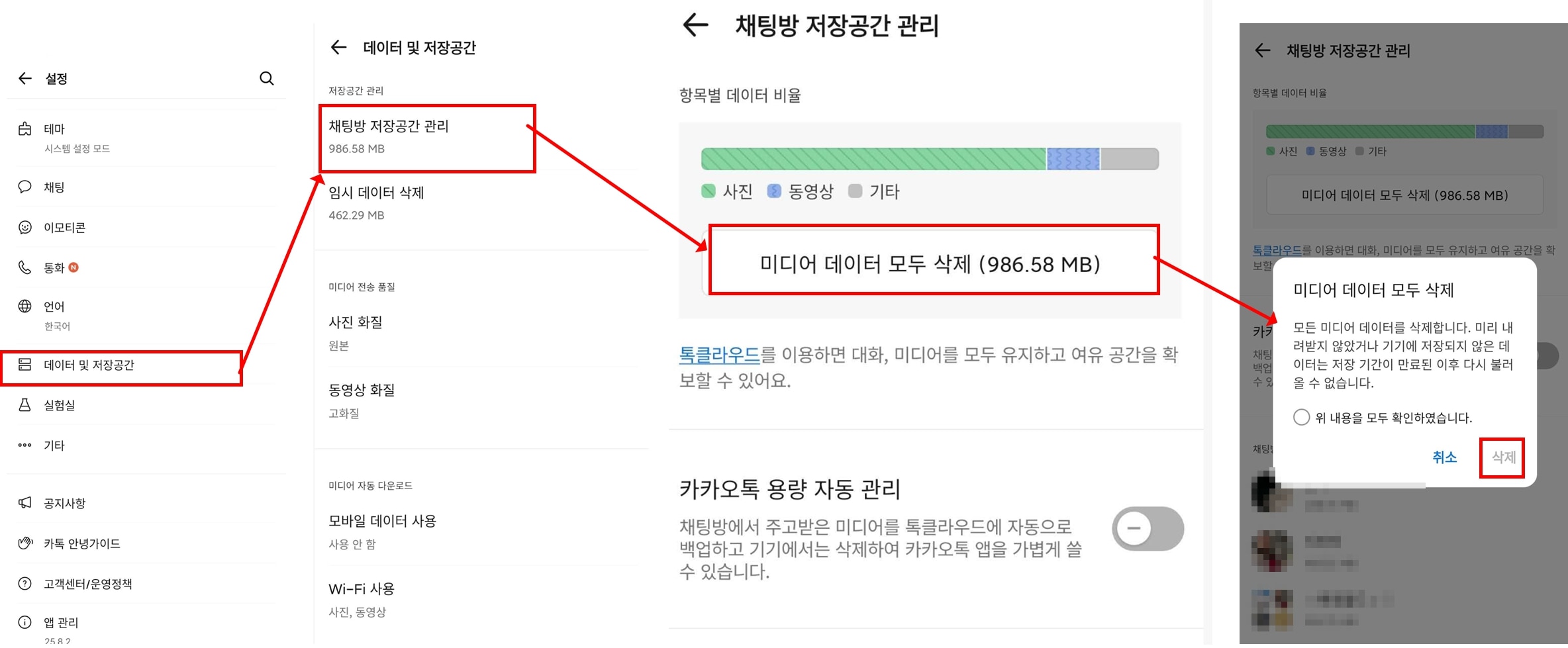Select 임시 데이터 삭제 option
This screenshot has width=1568, height=648.
[376, 193]
